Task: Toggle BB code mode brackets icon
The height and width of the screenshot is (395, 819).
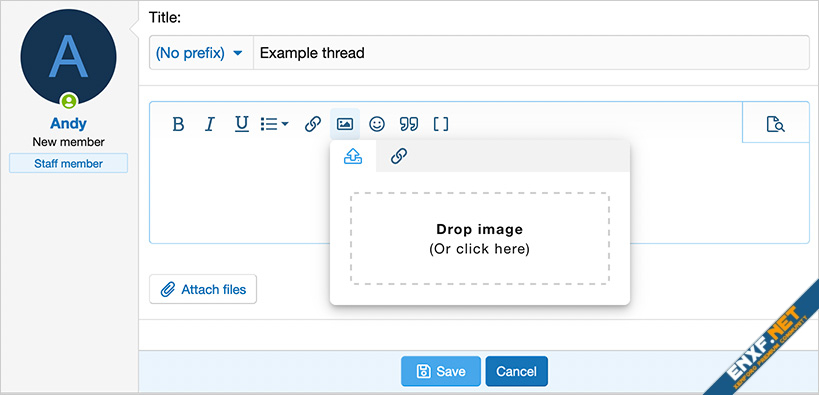Action: pos(441,124)
